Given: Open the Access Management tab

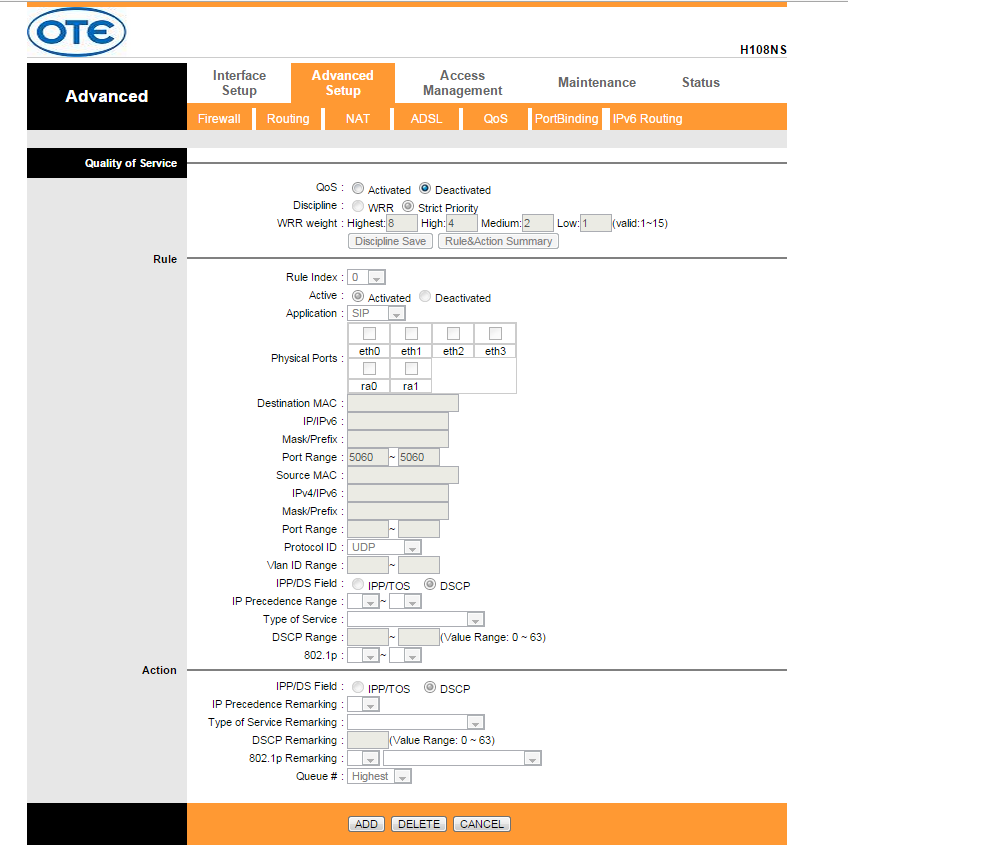Looking at the screenshot, I should point(462,83).
